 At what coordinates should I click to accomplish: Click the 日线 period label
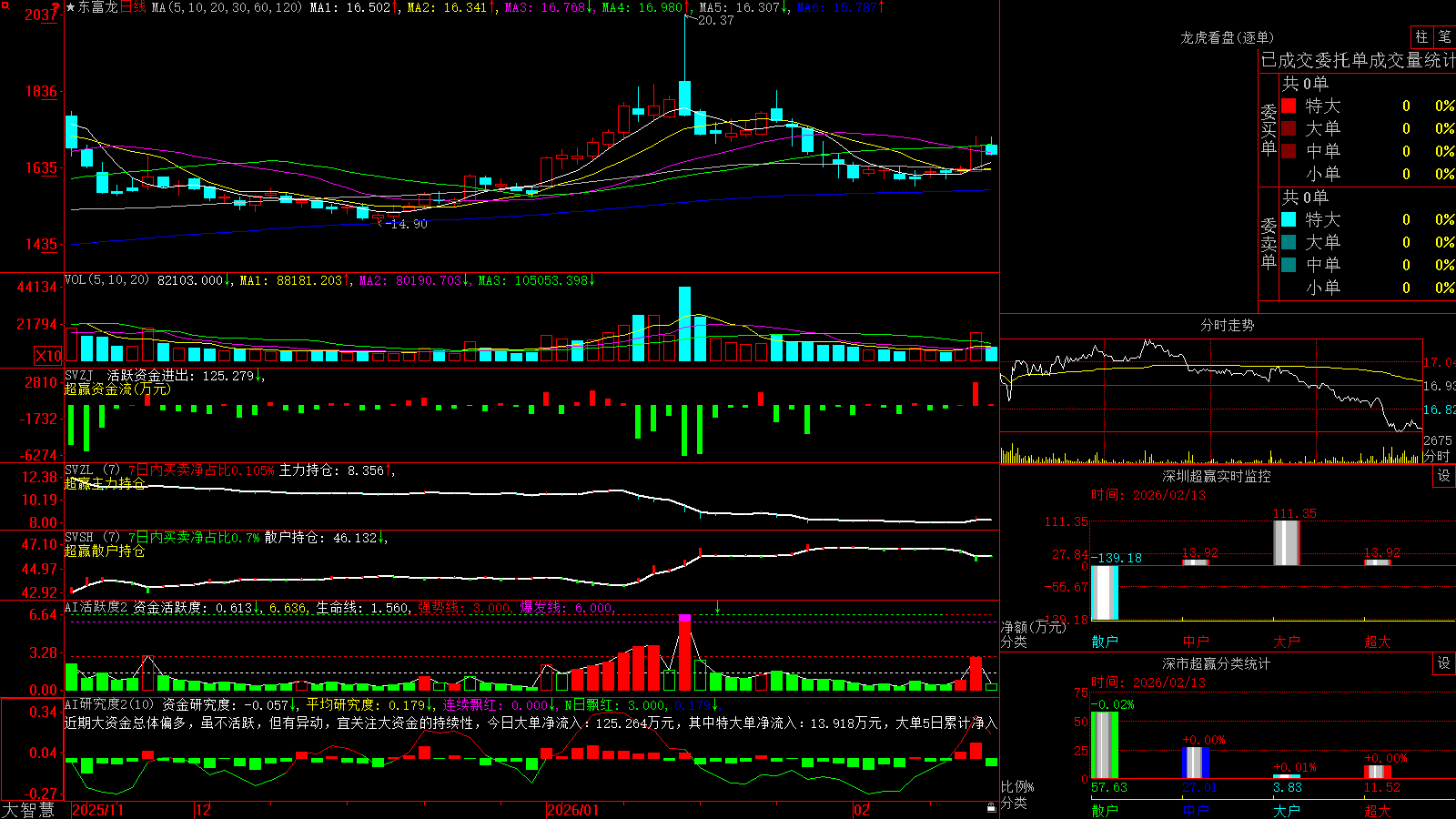pyautogui.click(x=133, y=7)
